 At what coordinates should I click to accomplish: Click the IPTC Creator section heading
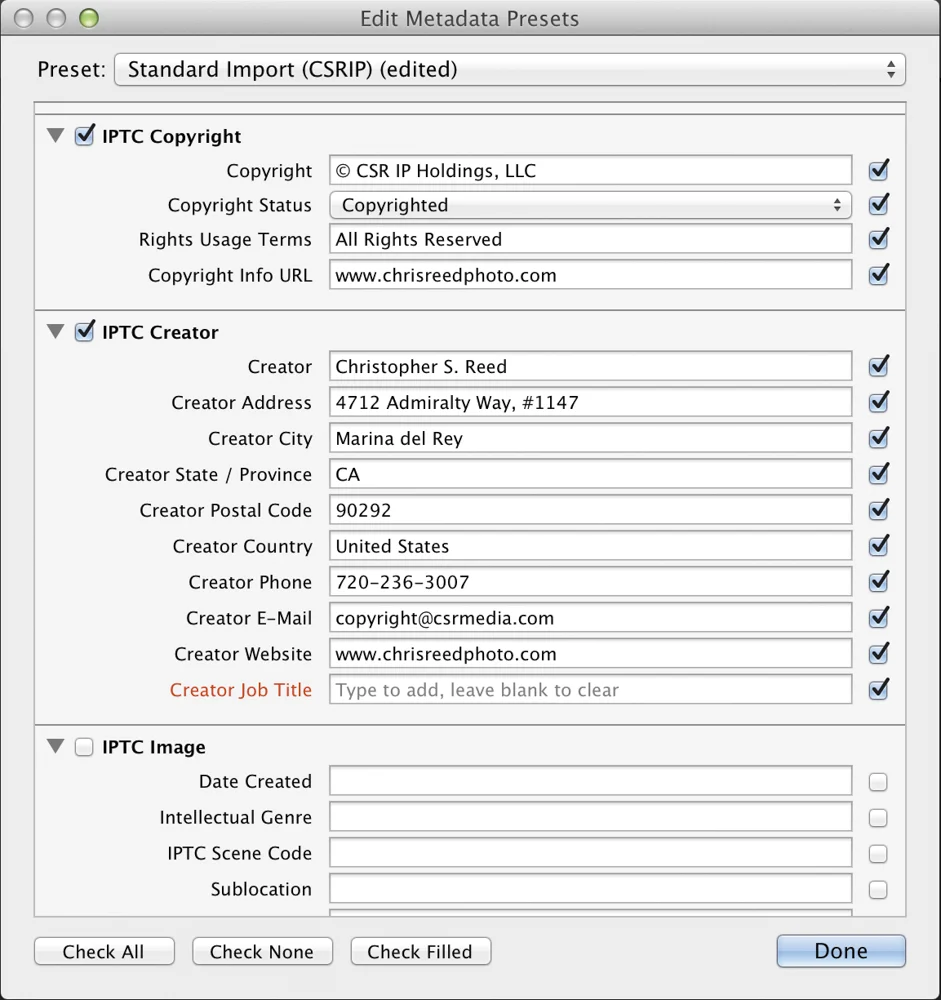[x=160, y=332]
